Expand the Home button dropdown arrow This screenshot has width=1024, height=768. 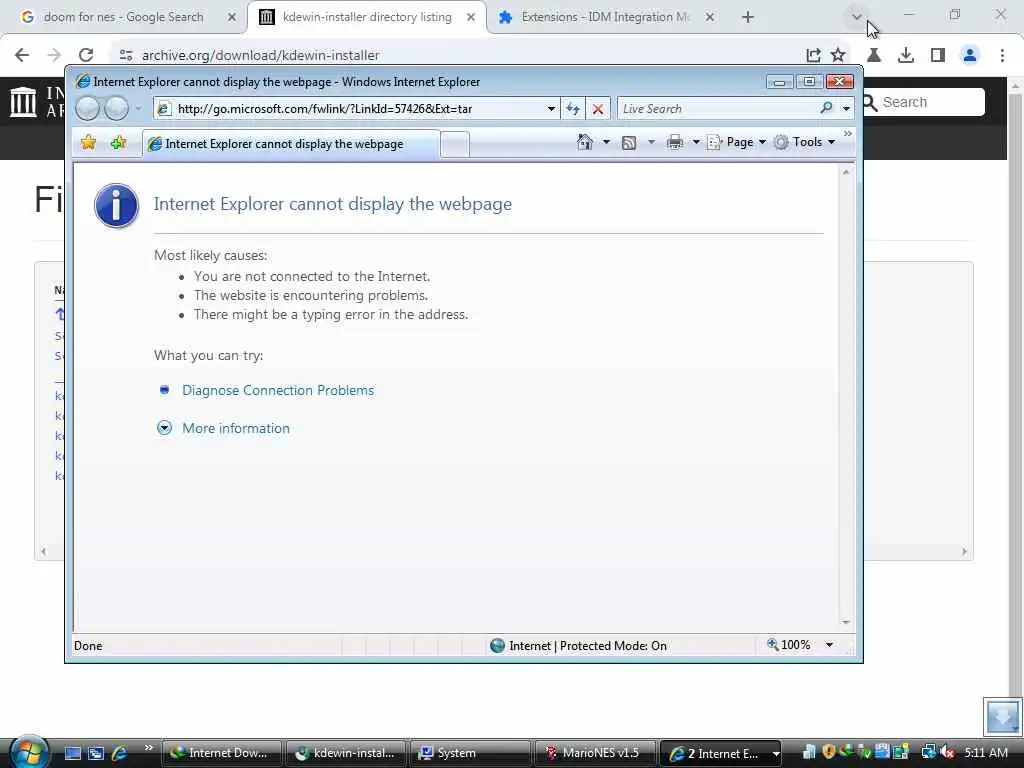[x=606, y=142]
